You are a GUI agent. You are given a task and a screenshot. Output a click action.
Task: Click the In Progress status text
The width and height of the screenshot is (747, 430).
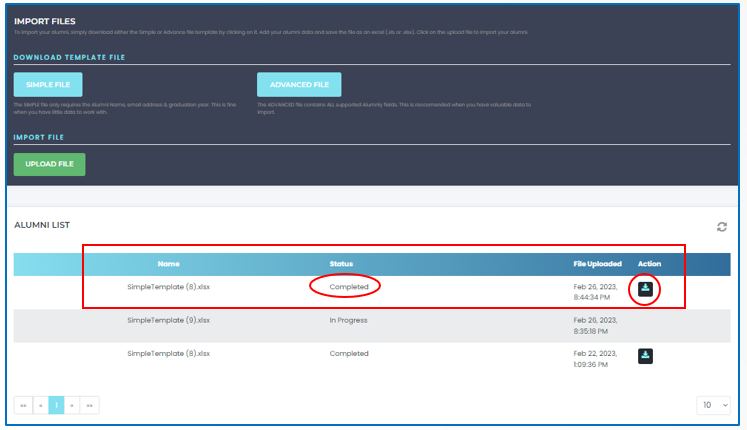click(x=348, y=320)
